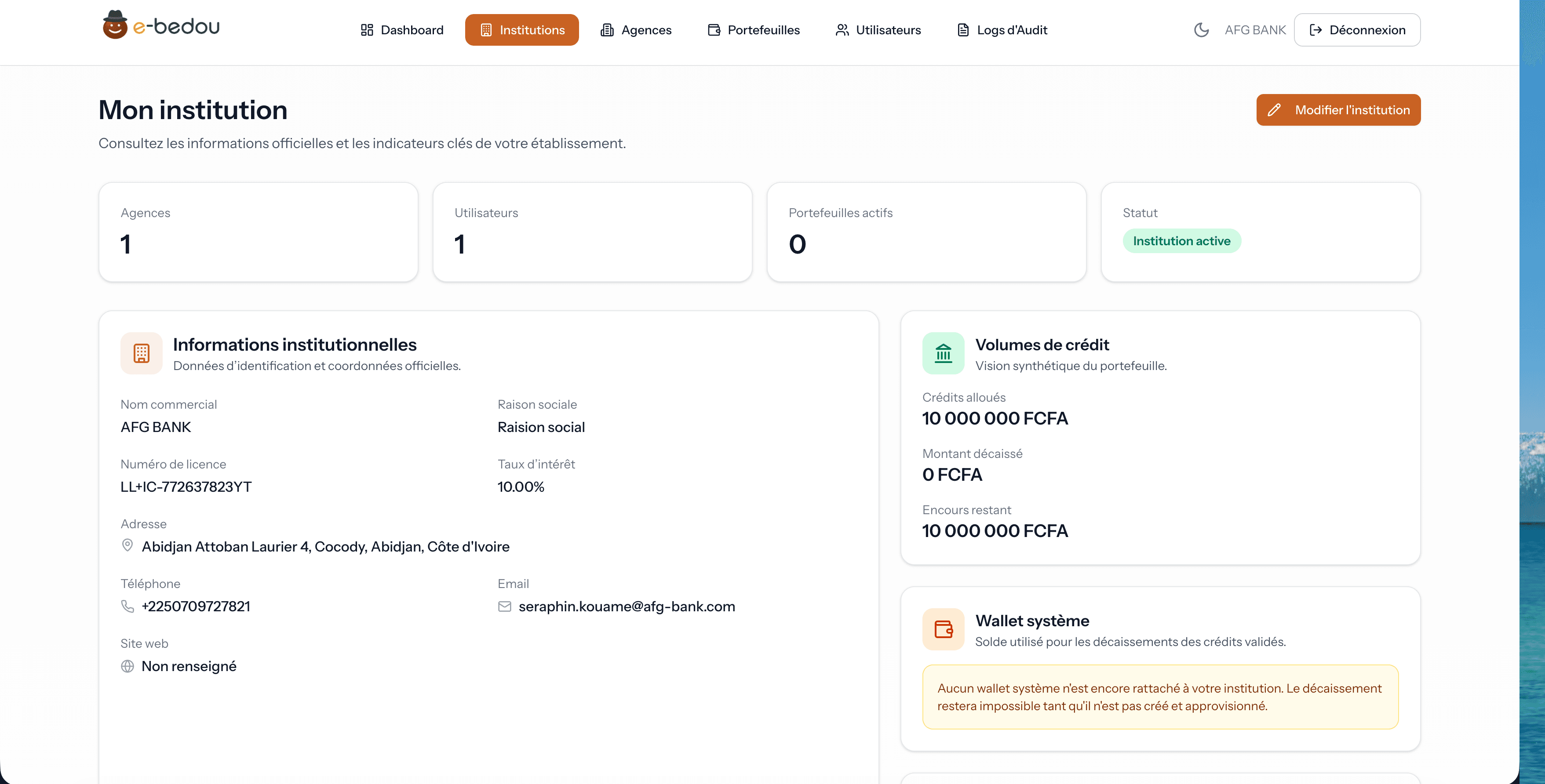
Task: Click the Non renseigné website value
Action: [x=189, y=666]
